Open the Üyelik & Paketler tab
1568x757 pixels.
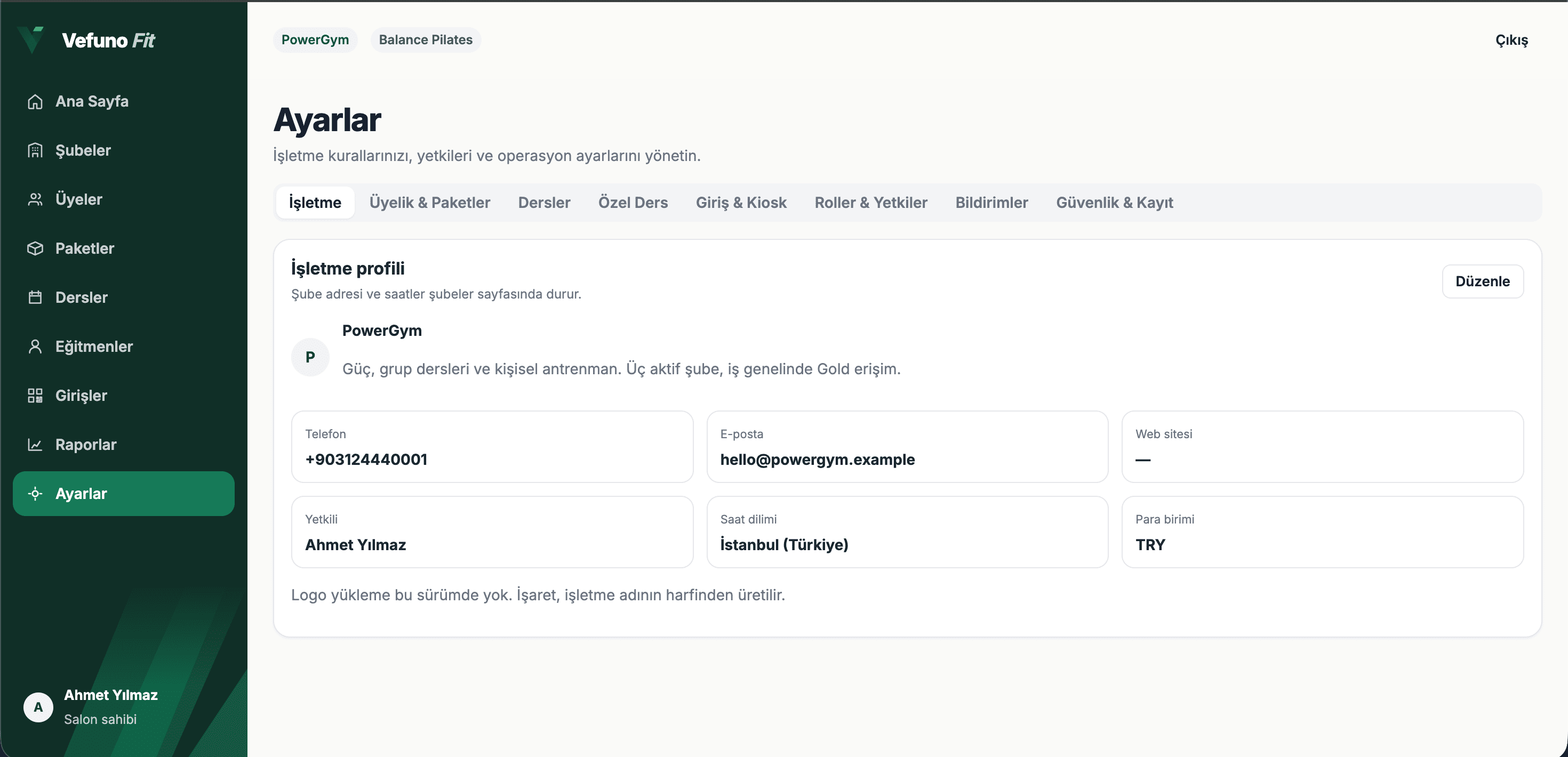[x=430, y=203]
